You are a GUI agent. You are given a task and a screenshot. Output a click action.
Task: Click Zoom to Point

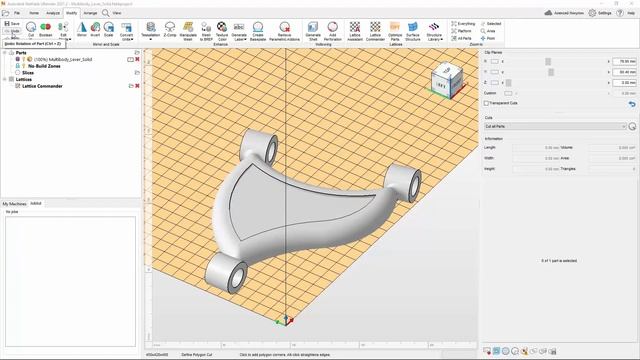point(488,38)
